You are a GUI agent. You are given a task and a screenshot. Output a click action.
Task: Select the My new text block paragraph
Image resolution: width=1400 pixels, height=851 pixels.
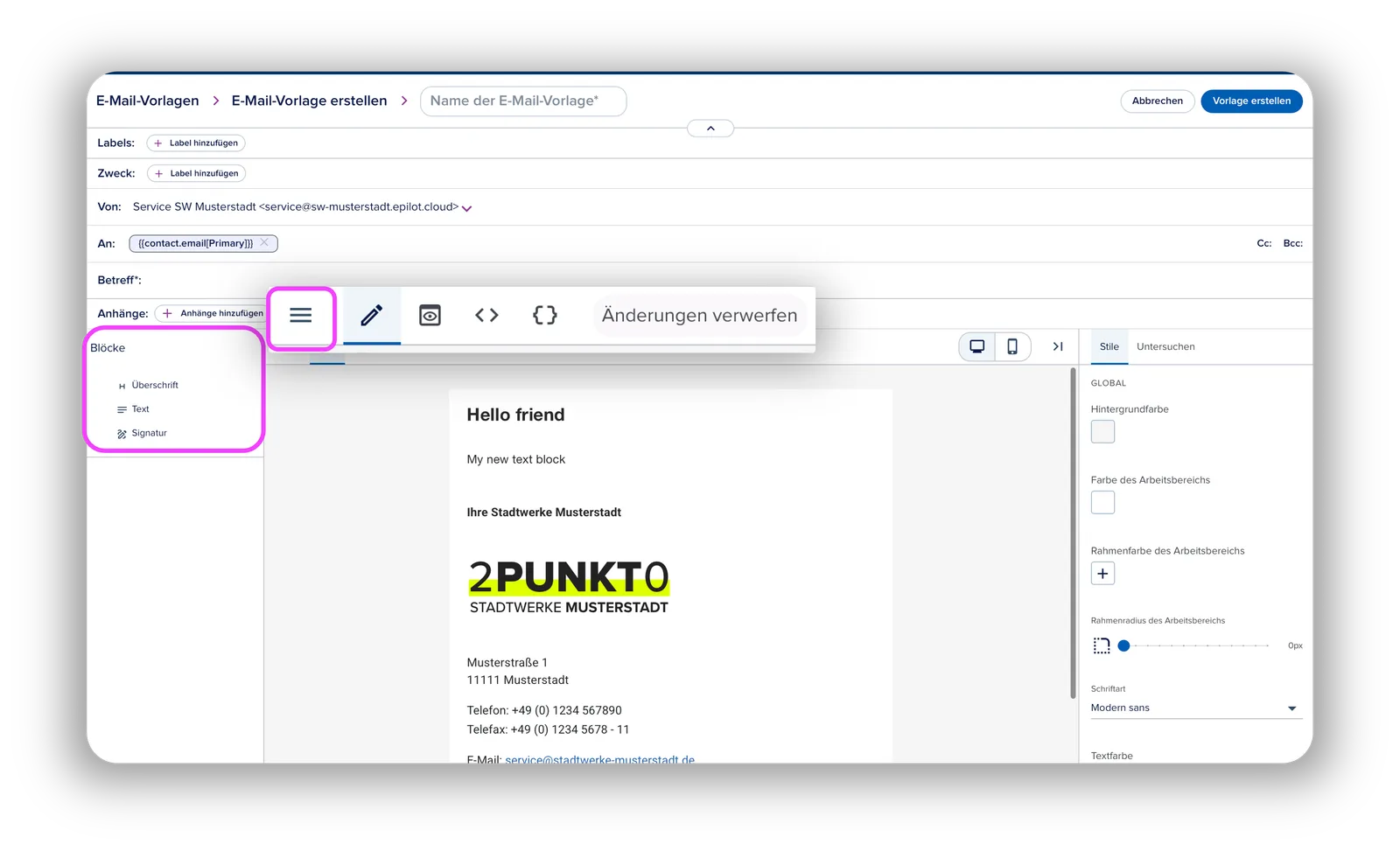[x=516, y=459]
